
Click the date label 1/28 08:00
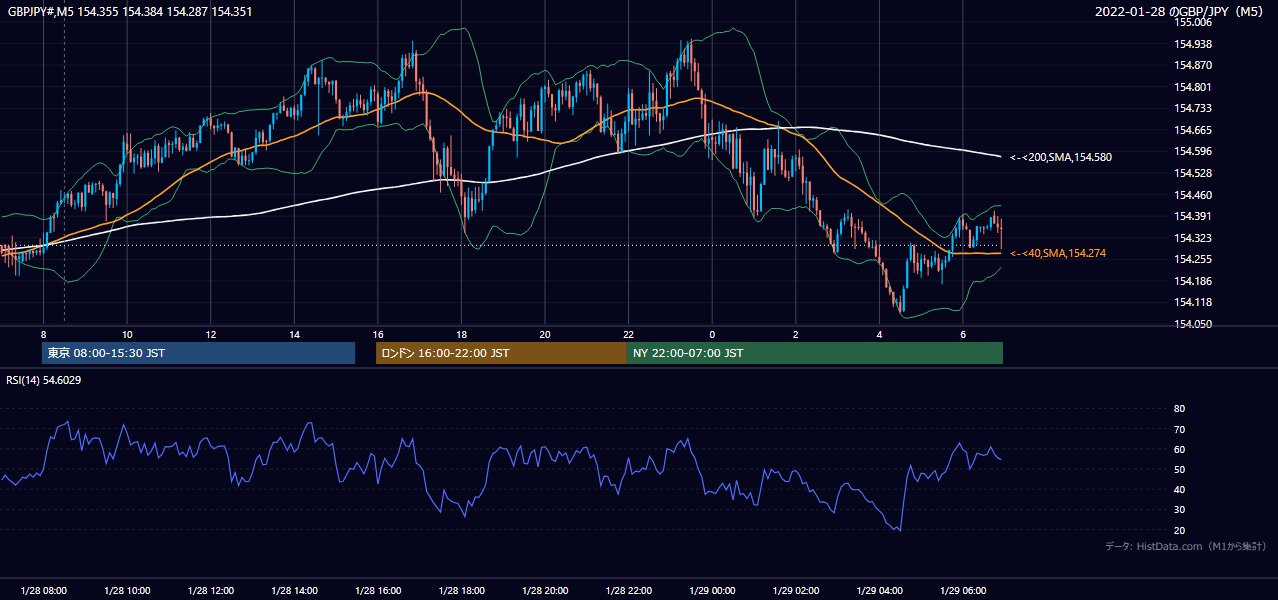(43, 591)
